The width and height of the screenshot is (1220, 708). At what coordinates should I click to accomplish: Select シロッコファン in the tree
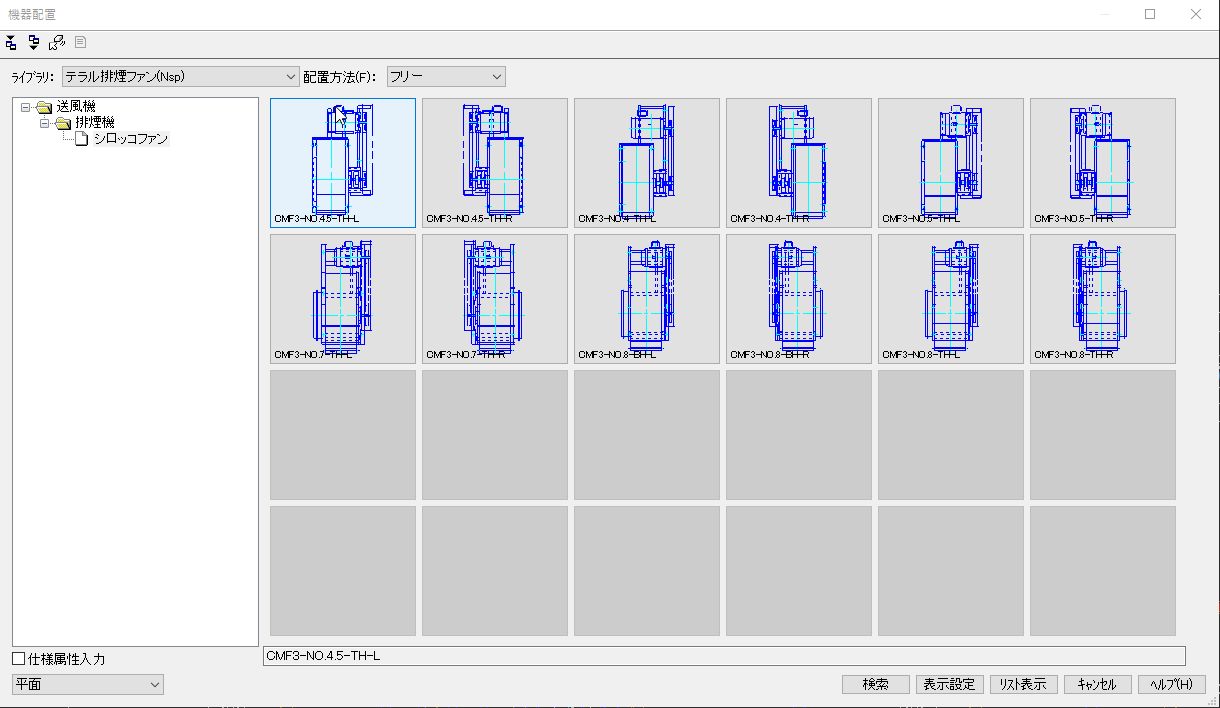pos(130,139)
